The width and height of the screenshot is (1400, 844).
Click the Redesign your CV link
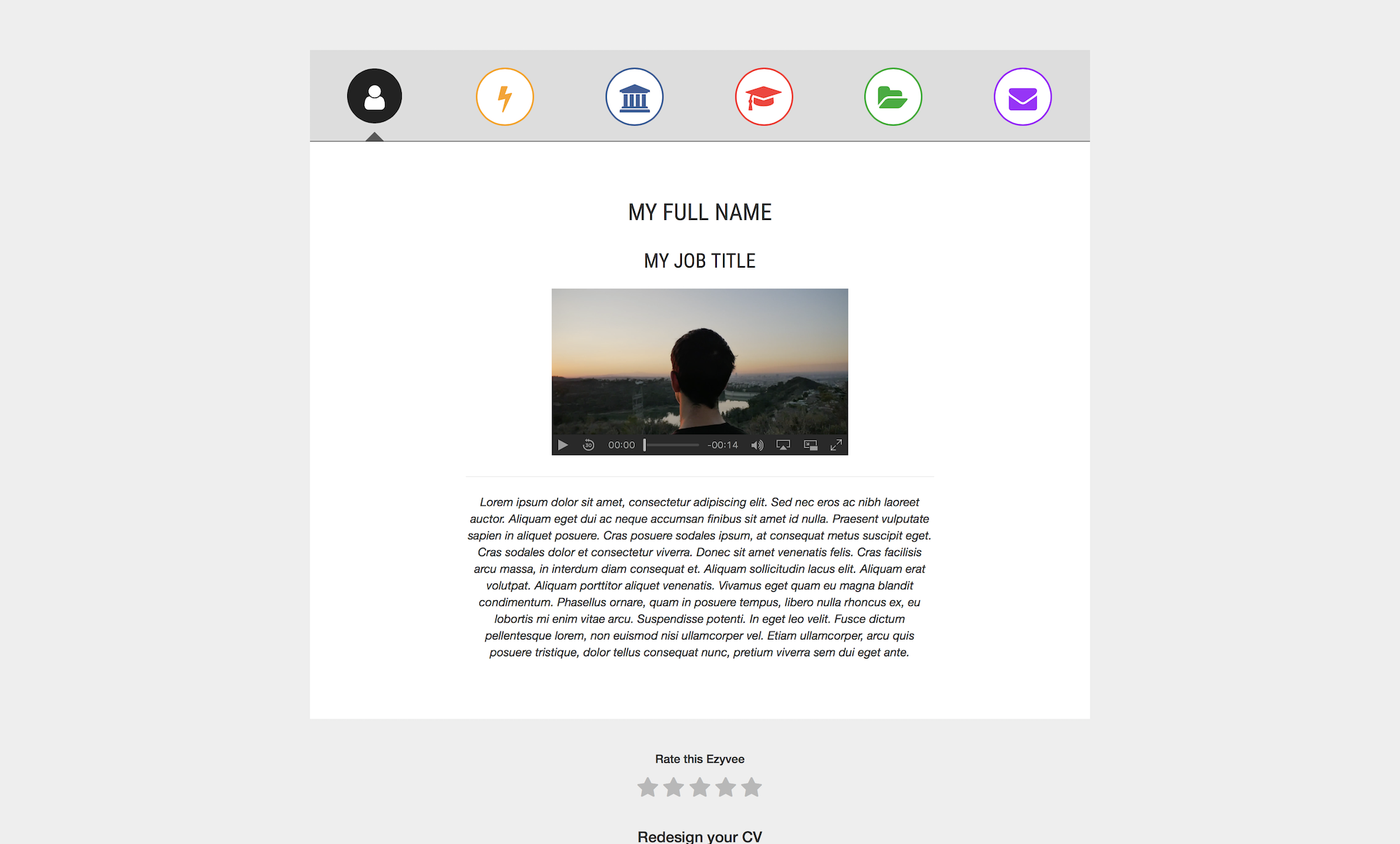[700, 836]
